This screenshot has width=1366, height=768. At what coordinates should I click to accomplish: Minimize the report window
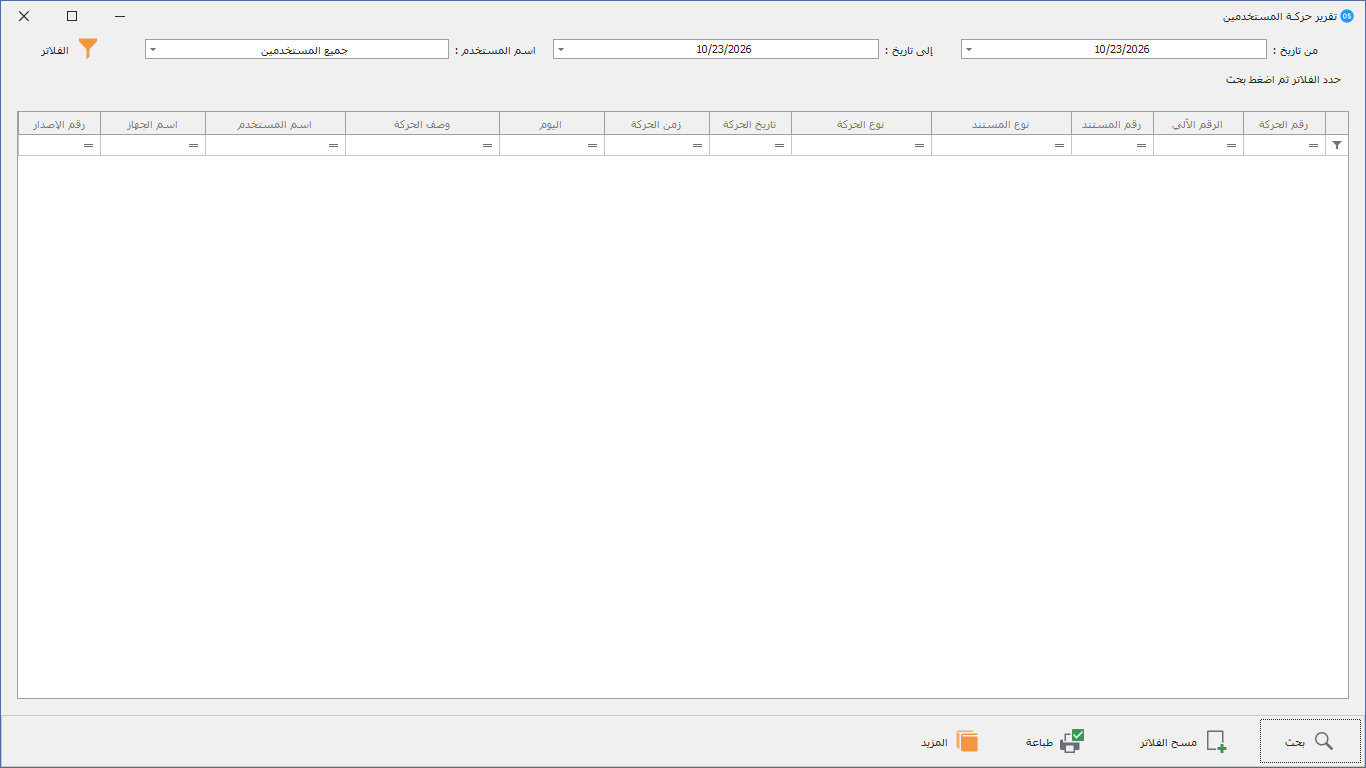point(120,16)
